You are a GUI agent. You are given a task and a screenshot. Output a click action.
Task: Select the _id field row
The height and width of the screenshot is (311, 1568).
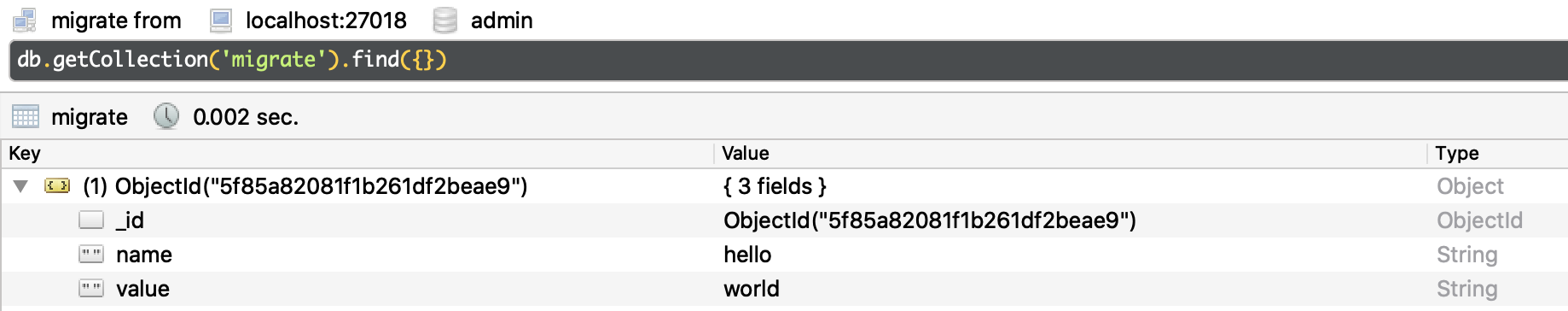click(784, 220)
